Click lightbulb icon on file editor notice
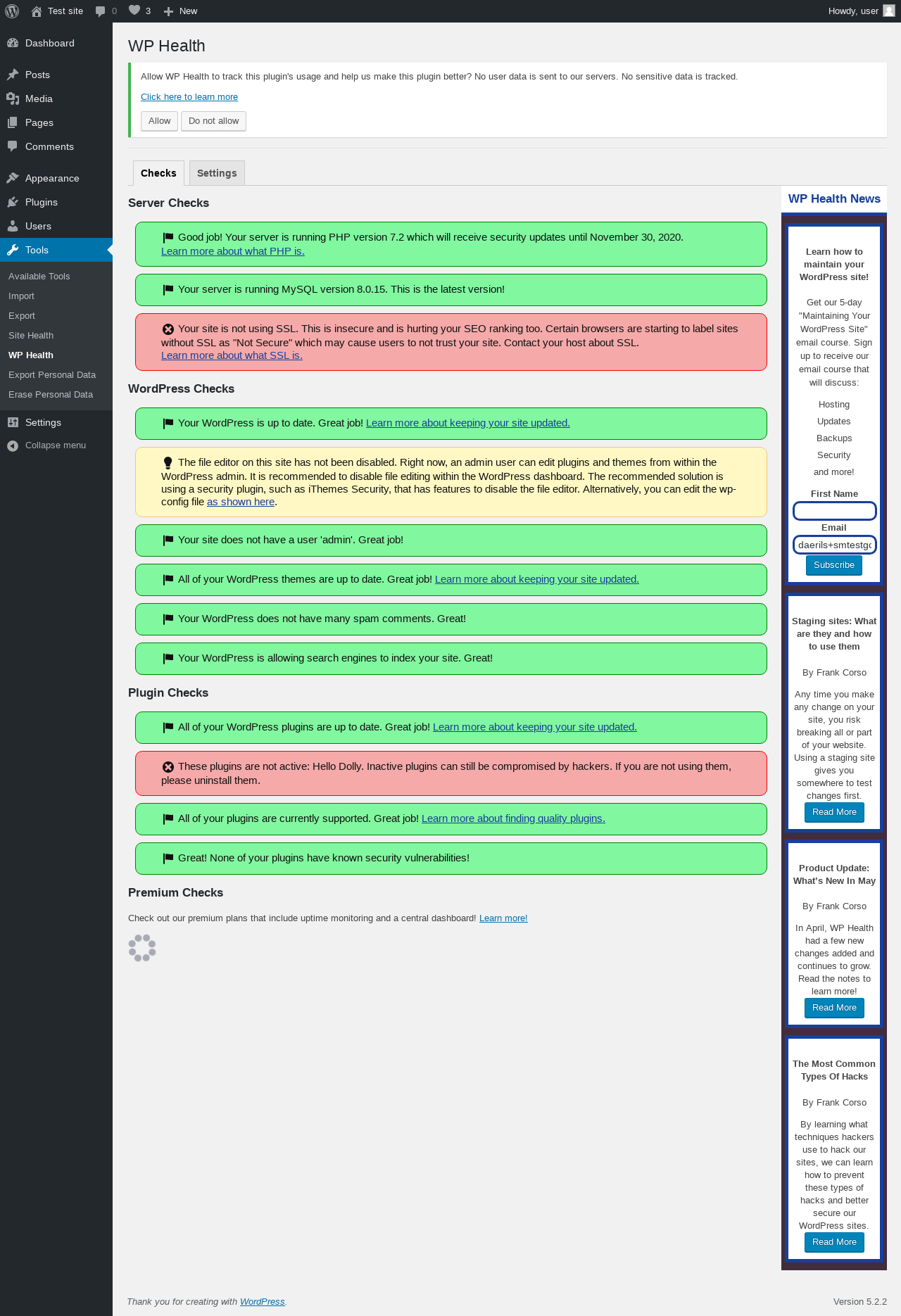This screenshot has height=1316, width=901. (x=168, y=462)
